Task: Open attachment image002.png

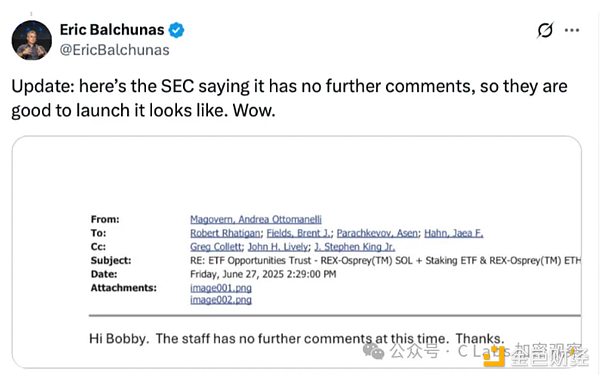Action: point(221,300)
